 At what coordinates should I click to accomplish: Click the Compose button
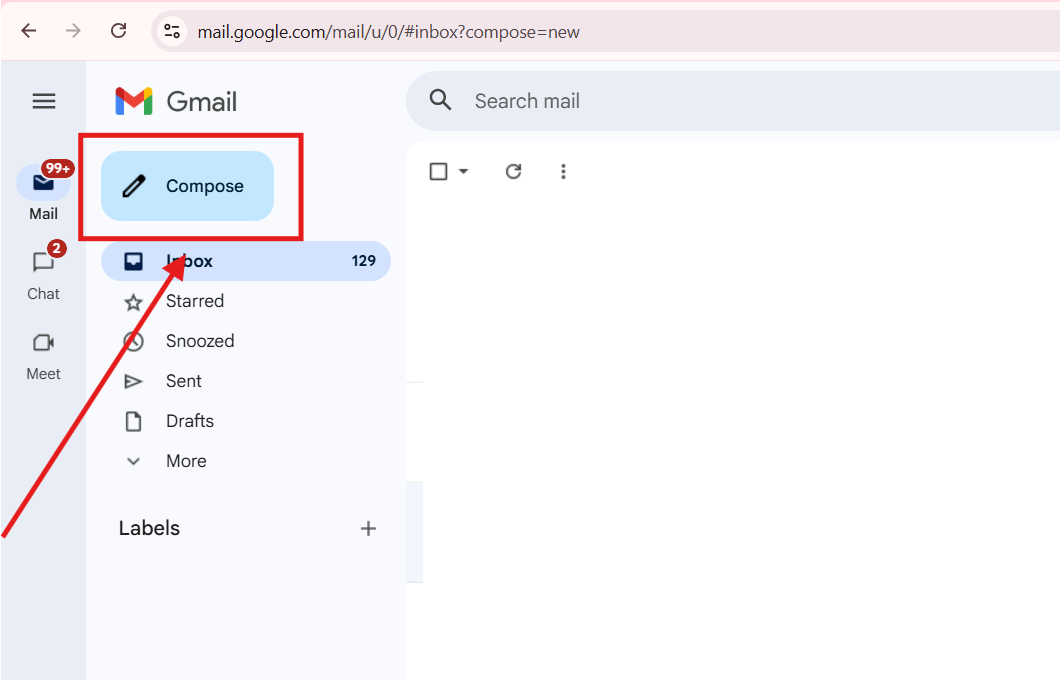pyautogui.click(x=187, y=186)
